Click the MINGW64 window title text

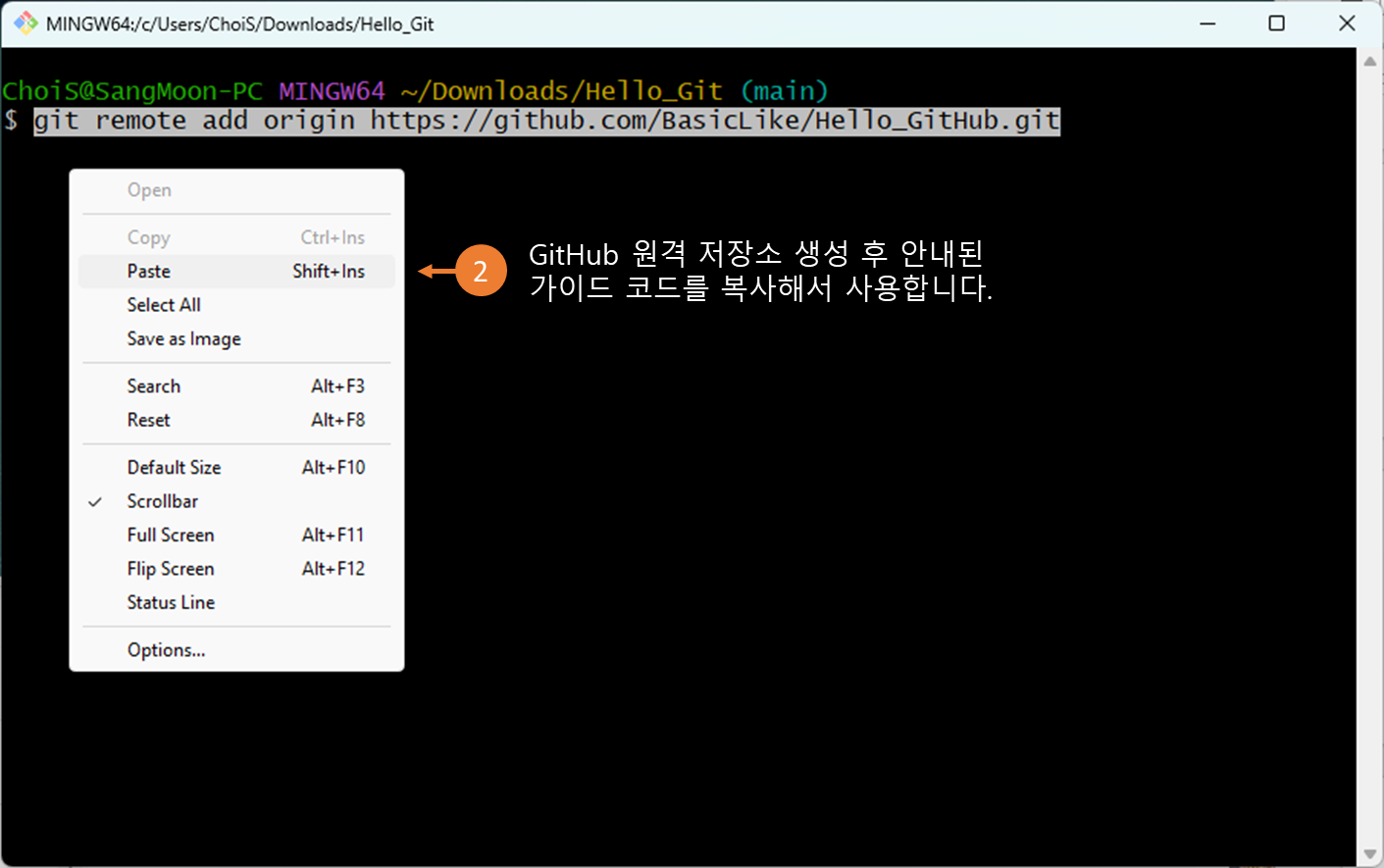(x=240, y=24)
